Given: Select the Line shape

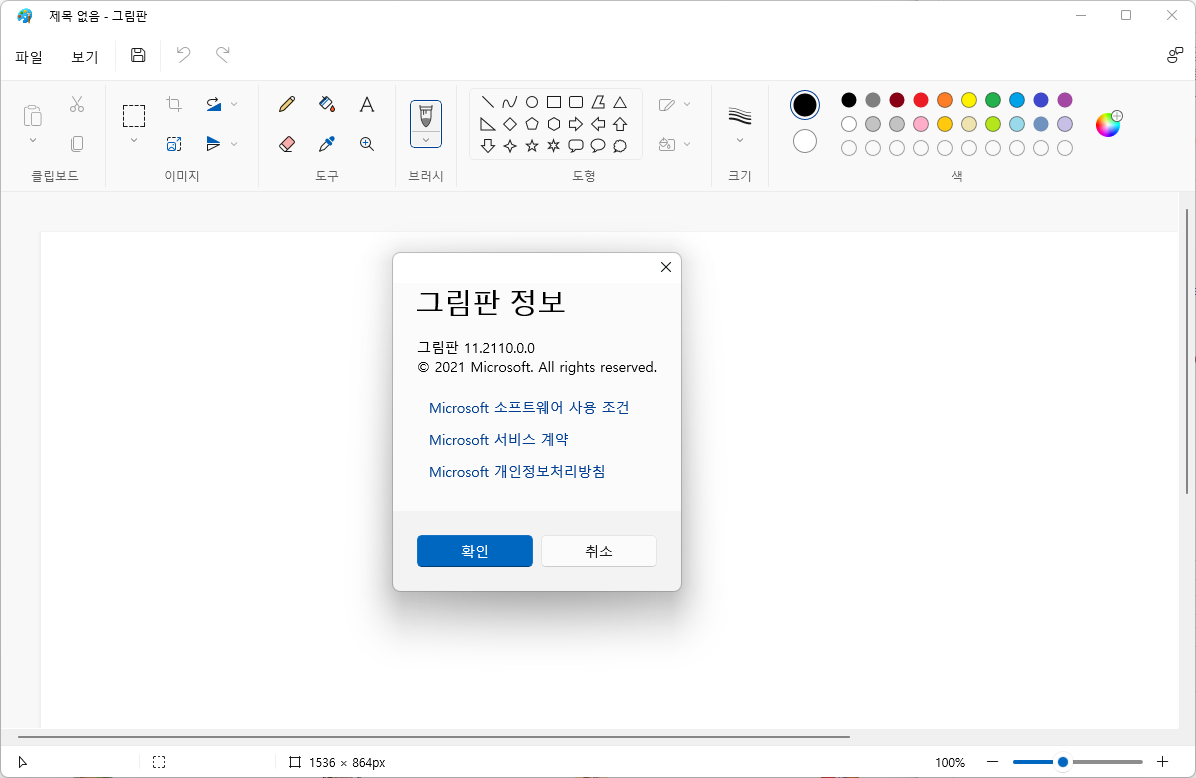Looking at the screenshot, I should (x=487, y=101).
